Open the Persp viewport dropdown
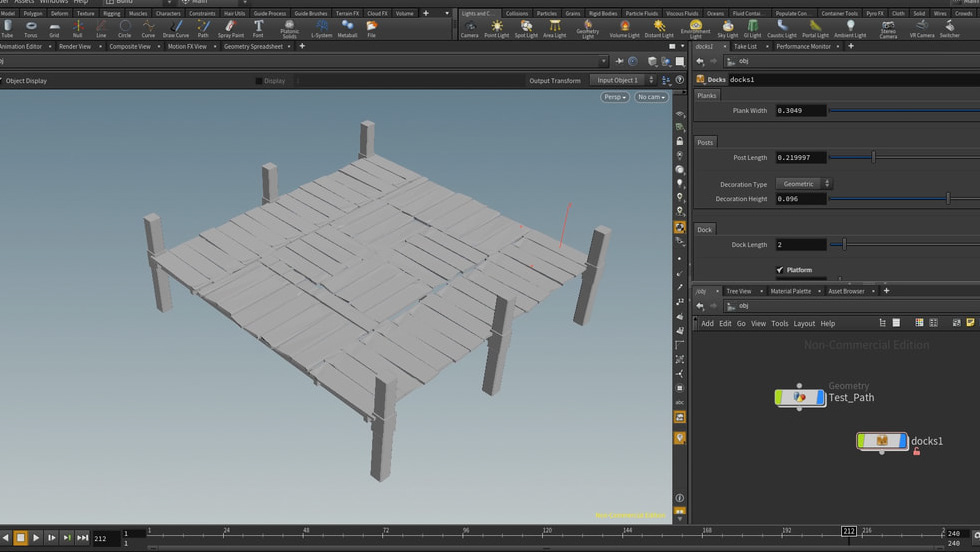The height and width of the screenshot is (552, 980). pyautogui.click(x=614, y=97)
